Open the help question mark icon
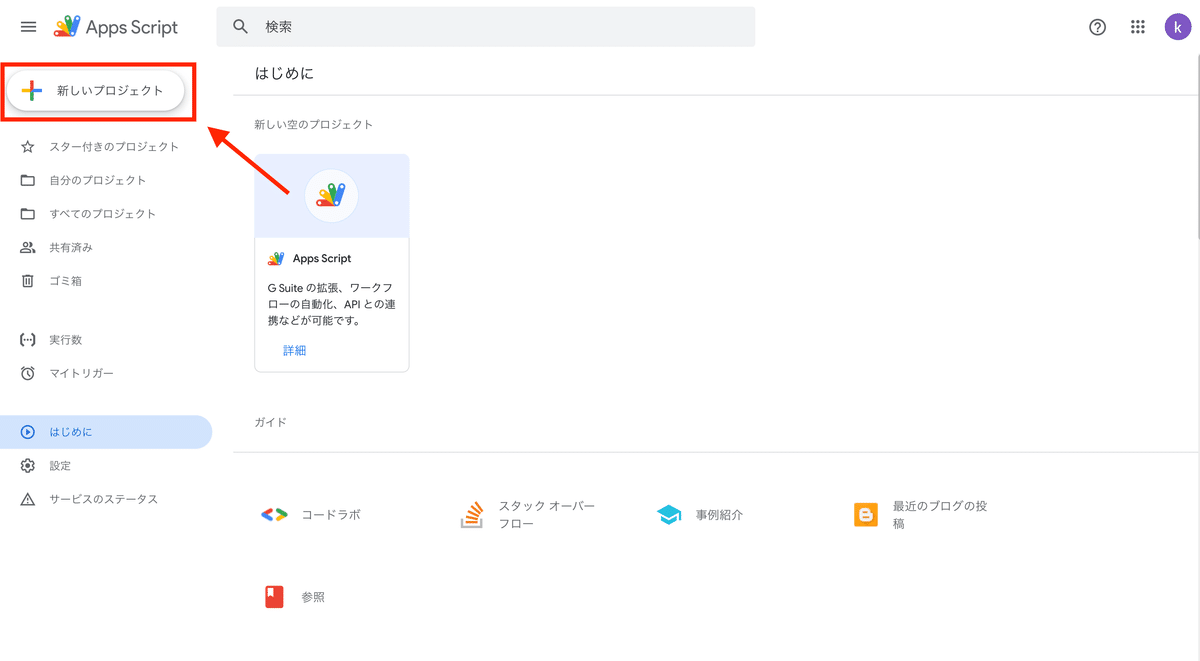Viewport: 1200px width, 661px height. [x=1097, y=27]
